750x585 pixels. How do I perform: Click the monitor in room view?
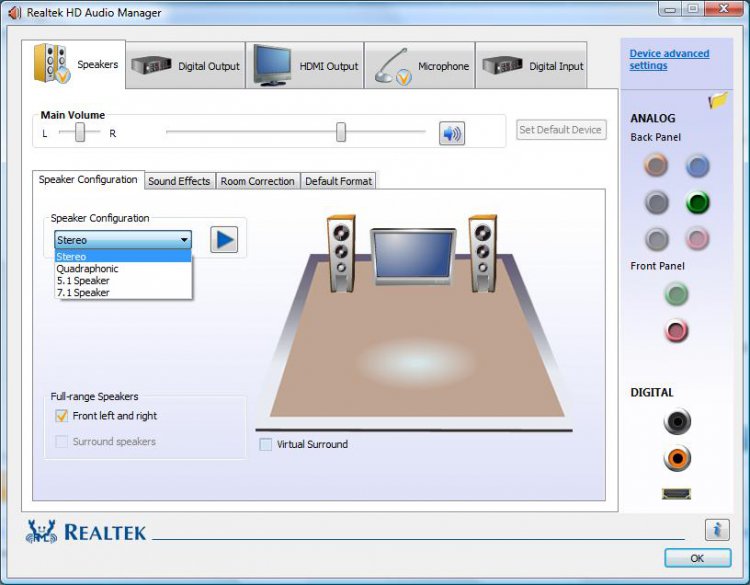coord(413,257)
